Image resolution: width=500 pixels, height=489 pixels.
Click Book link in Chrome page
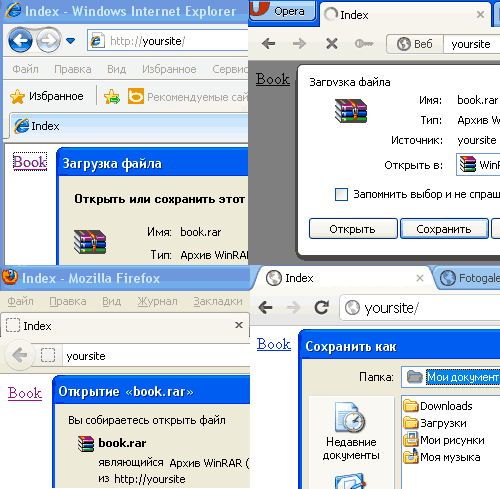[274, 344]
